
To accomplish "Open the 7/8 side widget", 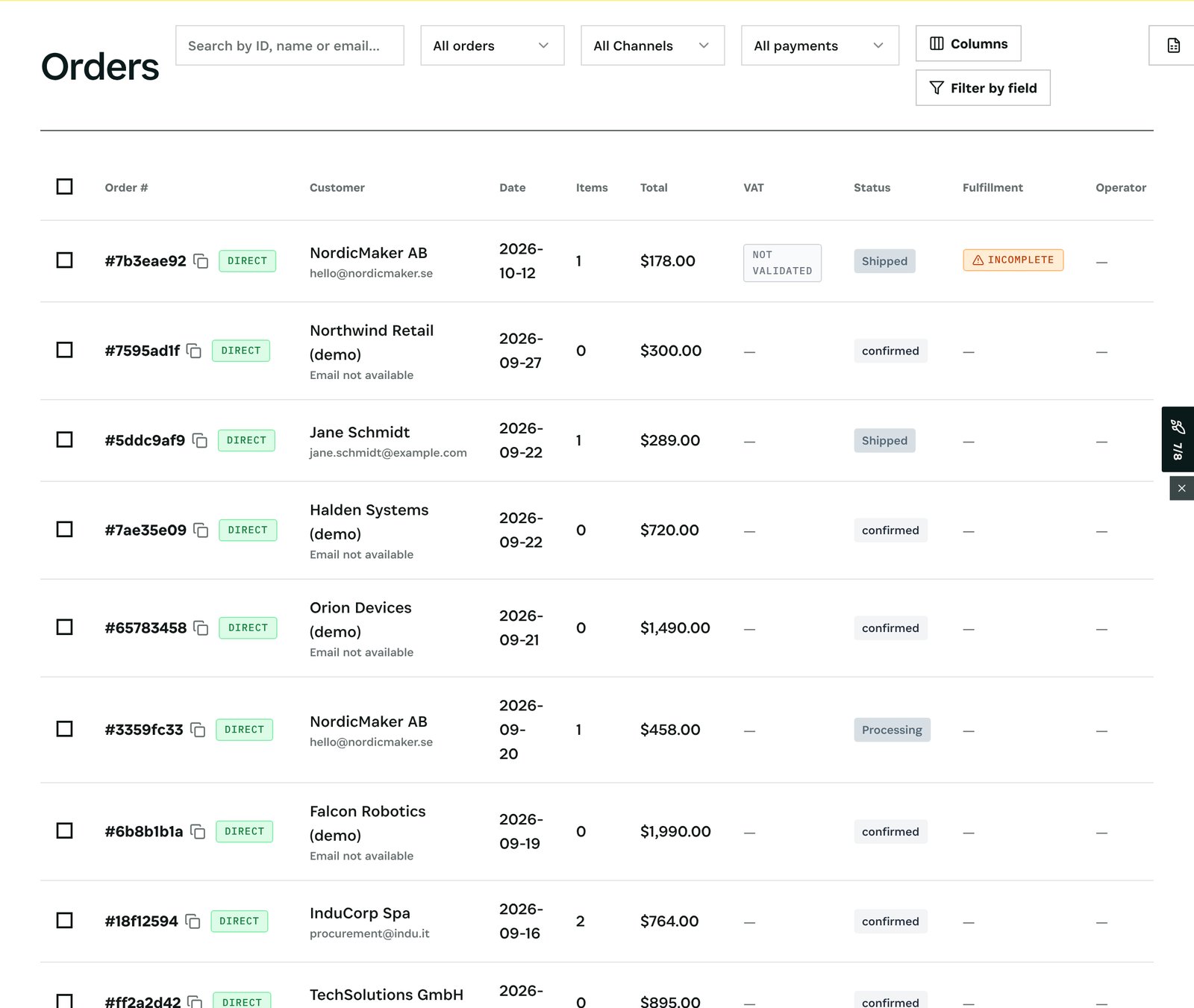I will (1178, 439).
